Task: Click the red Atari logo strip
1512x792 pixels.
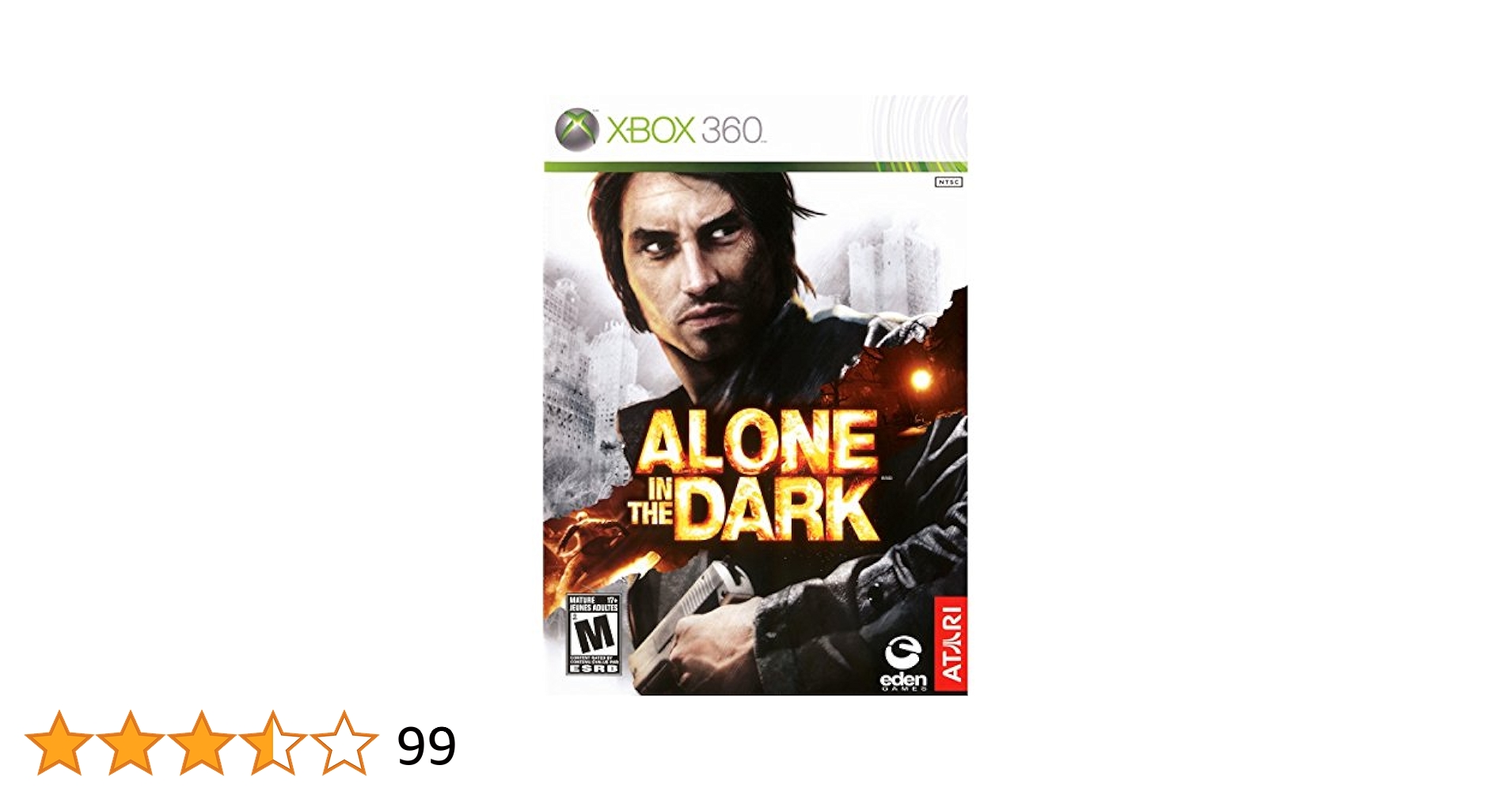Action: [x=951, y=644]
